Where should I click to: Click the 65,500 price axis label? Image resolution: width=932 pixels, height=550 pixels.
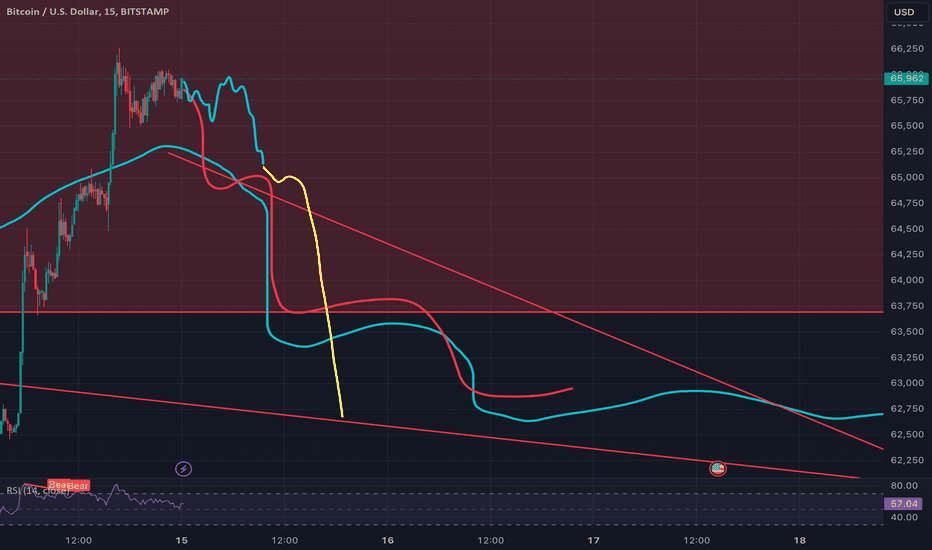pyautogui.click(x=906, y=125)
